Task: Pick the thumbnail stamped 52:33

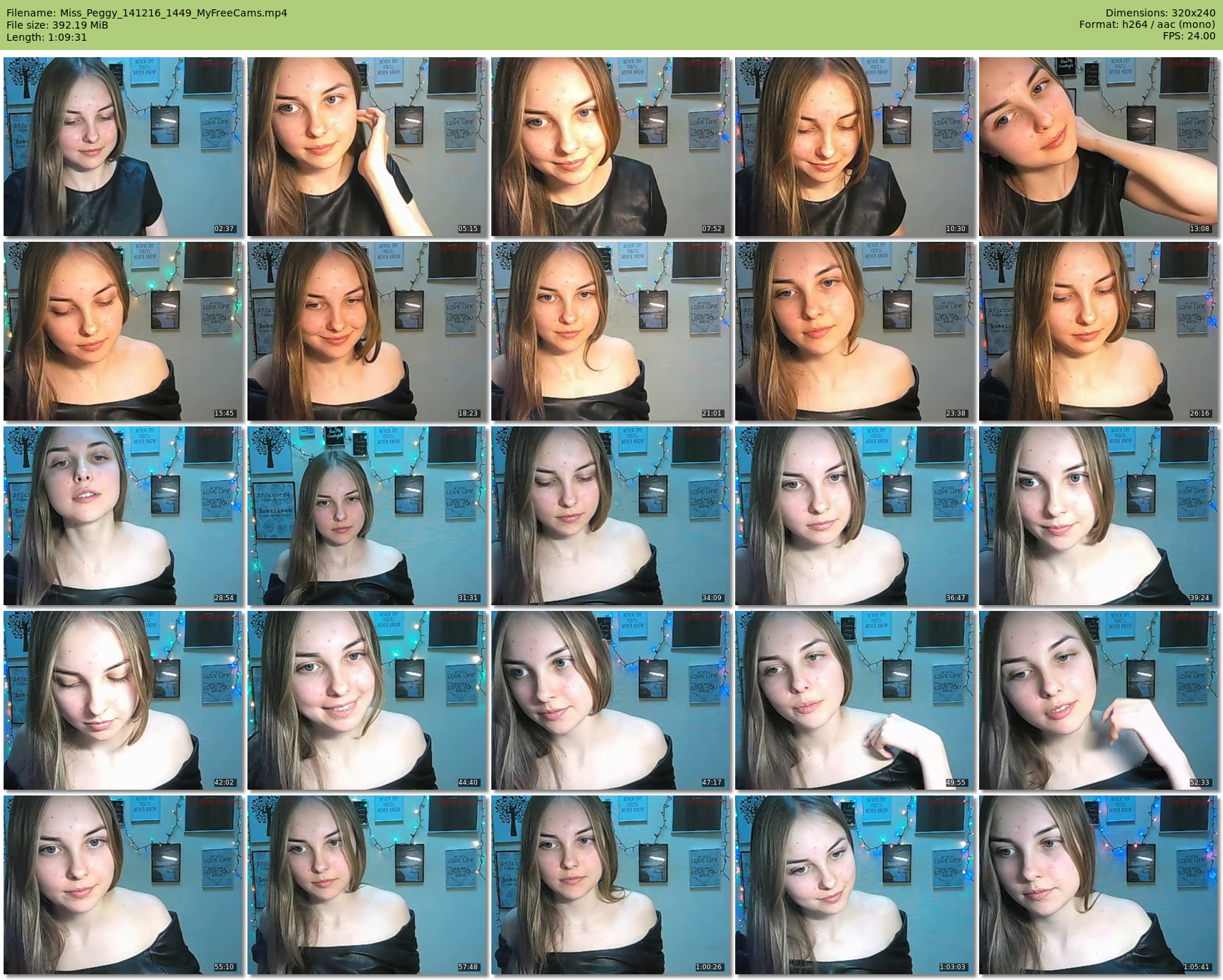Action: (1099, 700)
